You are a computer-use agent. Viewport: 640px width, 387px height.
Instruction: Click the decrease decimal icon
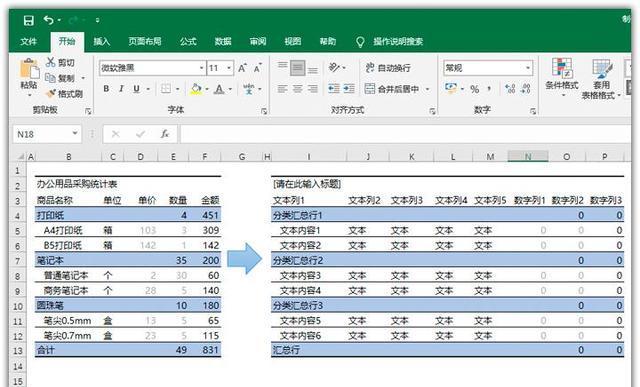tap(526, 89)
